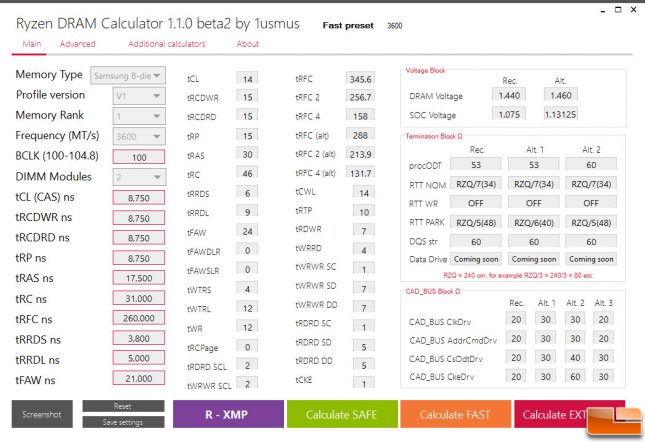Select the tRC value 46
The height and width of the screenshot is (442, 645).
pos(247,174)
